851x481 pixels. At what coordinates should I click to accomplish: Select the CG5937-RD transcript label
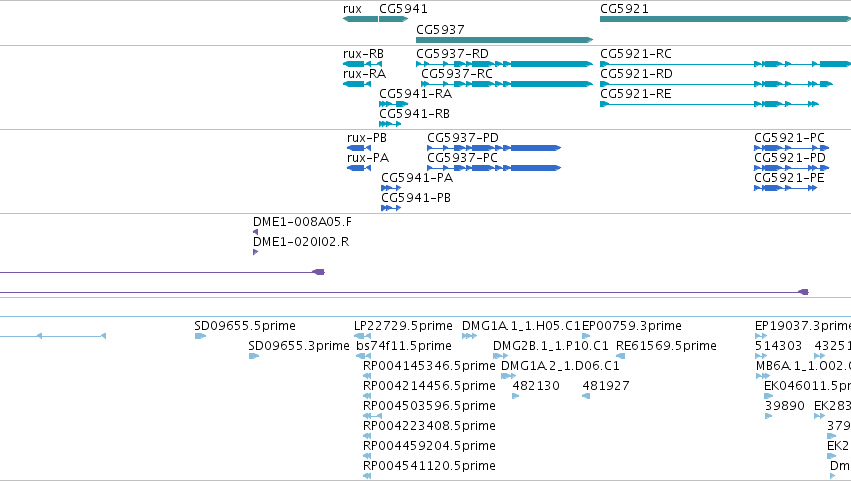click(x=452, y=54)
